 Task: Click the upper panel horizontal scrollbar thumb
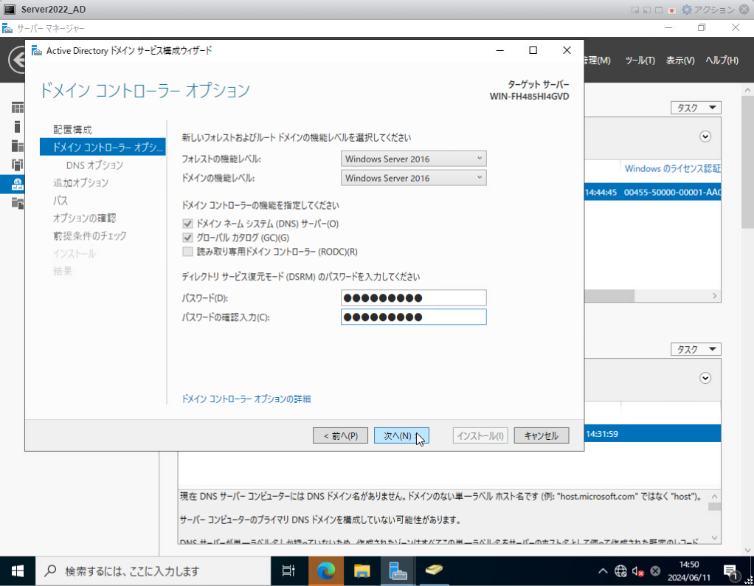(x=609, y=296)
